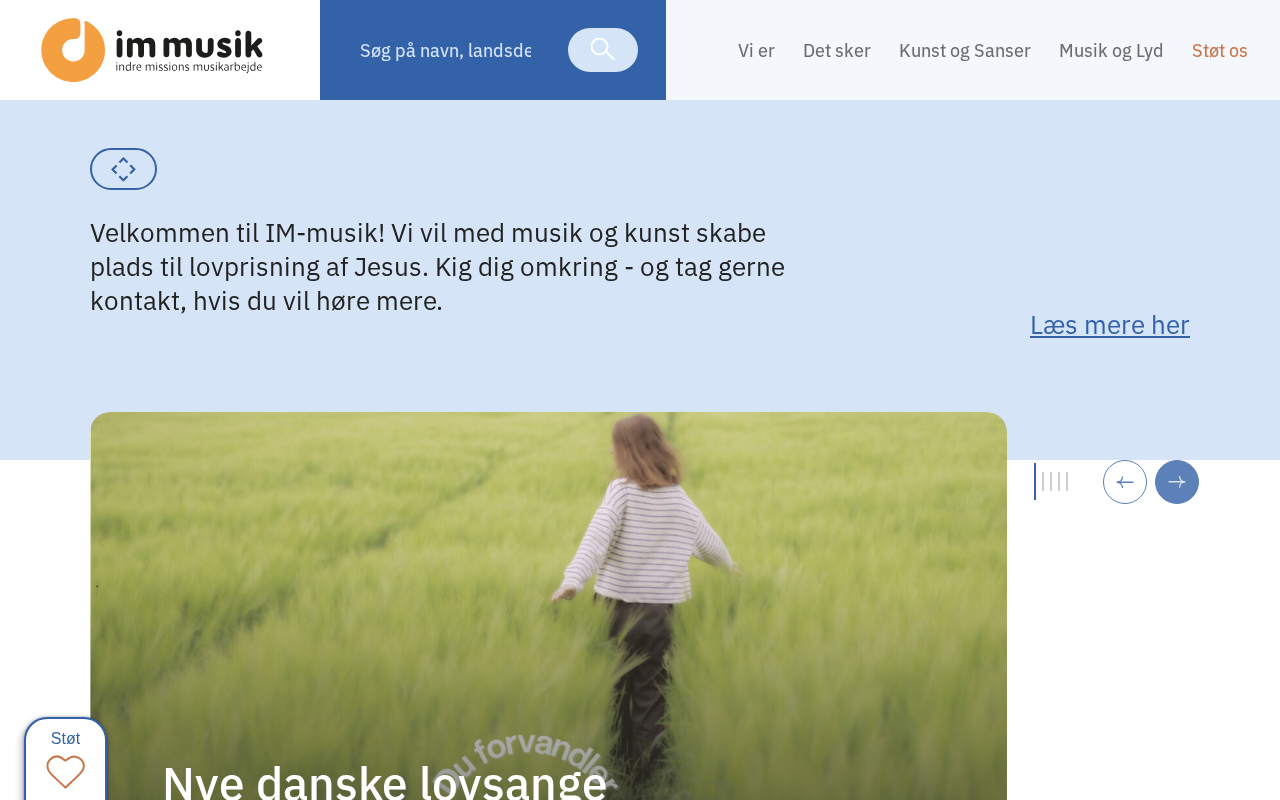Click the magnifying glass search button
Viewport: 1280px width, 800px height.
coord(603,50)
